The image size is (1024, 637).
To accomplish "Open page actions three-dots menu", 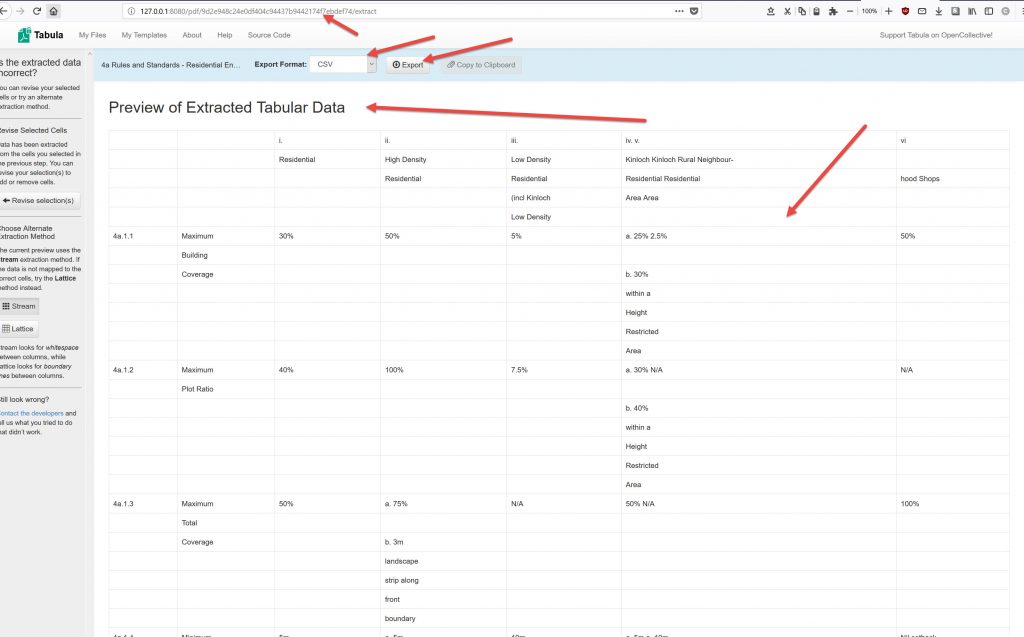I will [x=680, y=11].
